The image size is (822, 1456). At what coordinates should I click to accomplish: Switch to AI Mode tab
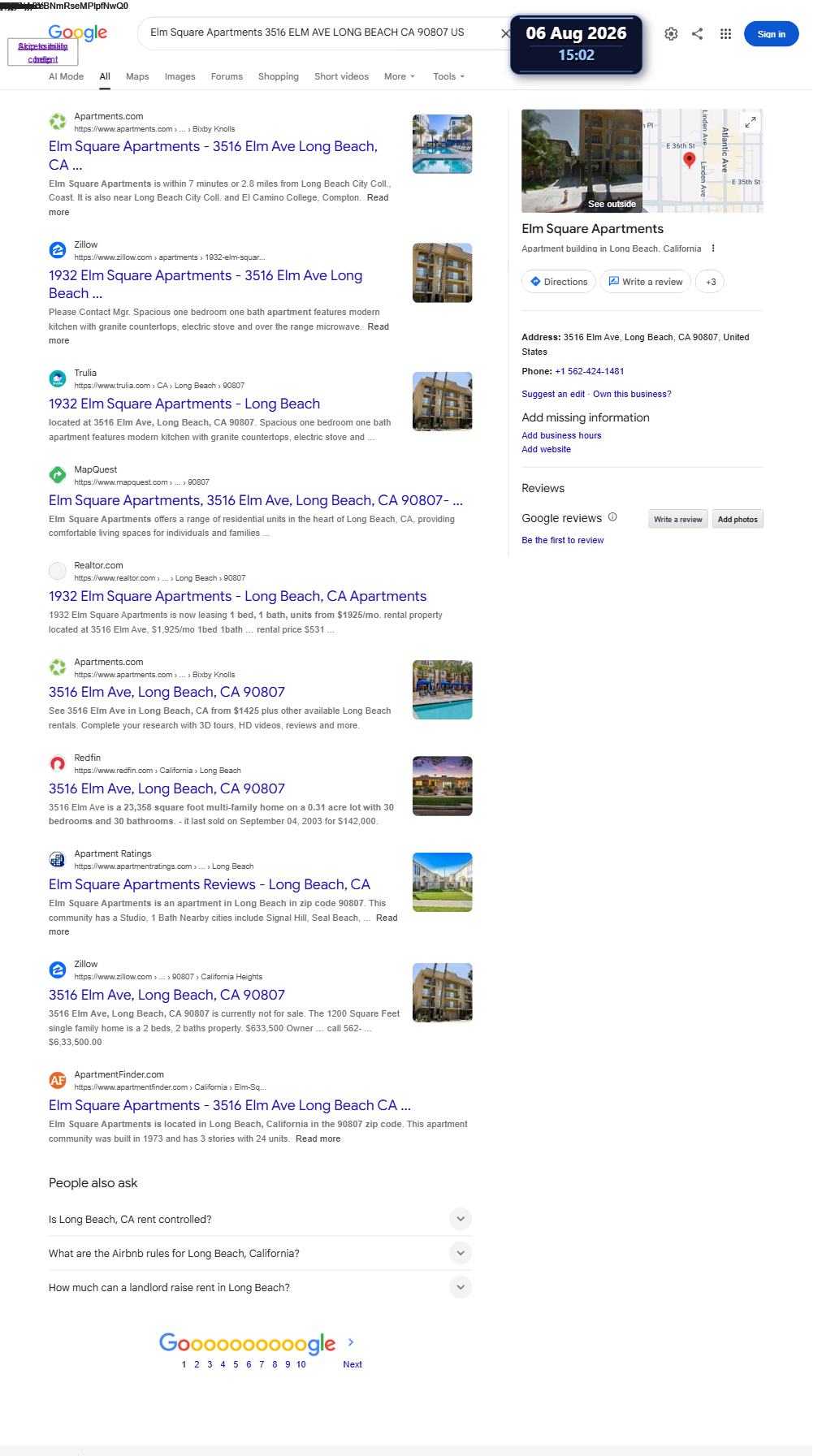pyautogui.click(x=66, y=76)
